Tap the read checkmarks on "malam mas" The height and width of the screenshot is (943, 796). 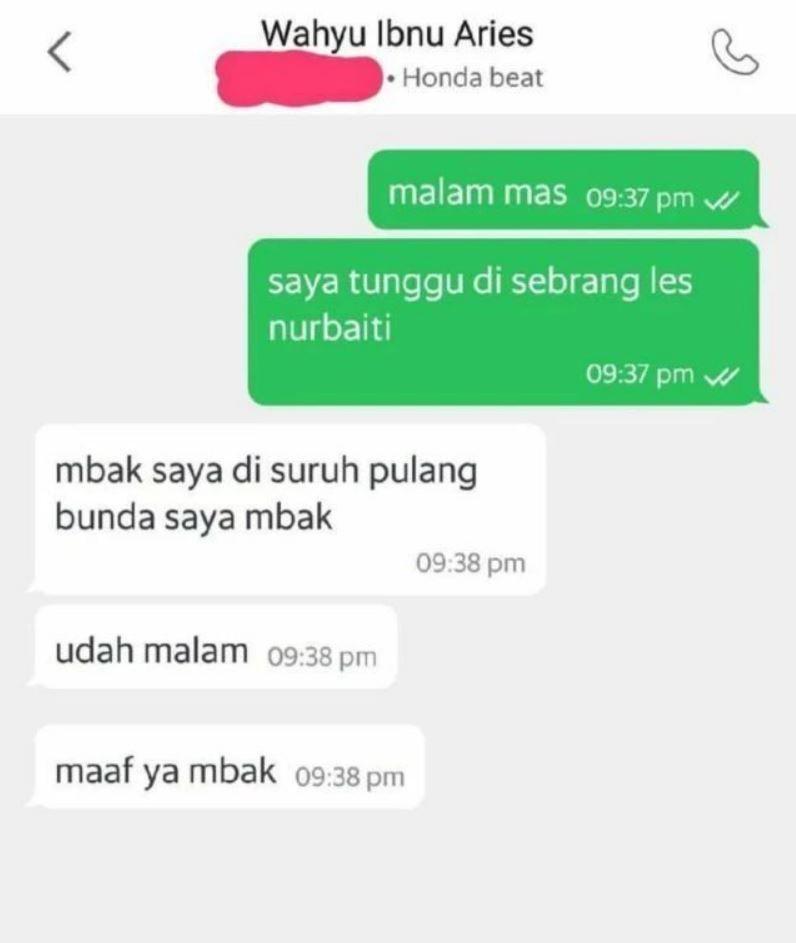[x=721, y=200]
